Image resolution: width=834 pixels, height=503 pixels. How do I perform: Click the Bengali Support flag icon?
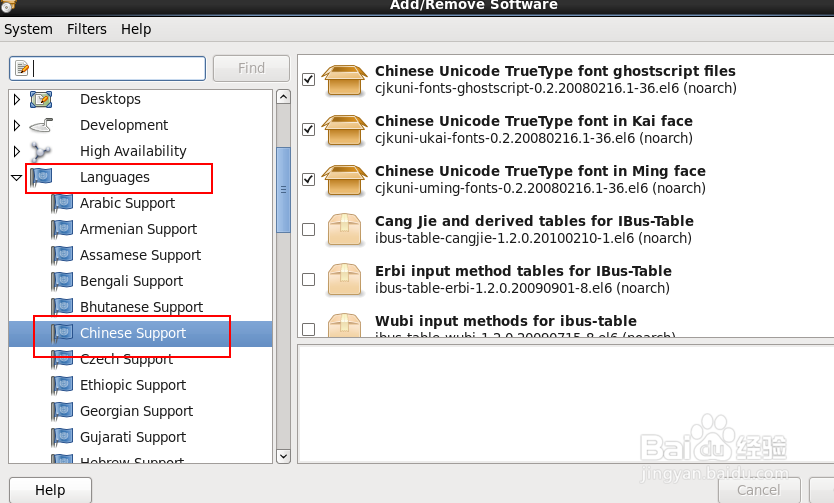62,282
